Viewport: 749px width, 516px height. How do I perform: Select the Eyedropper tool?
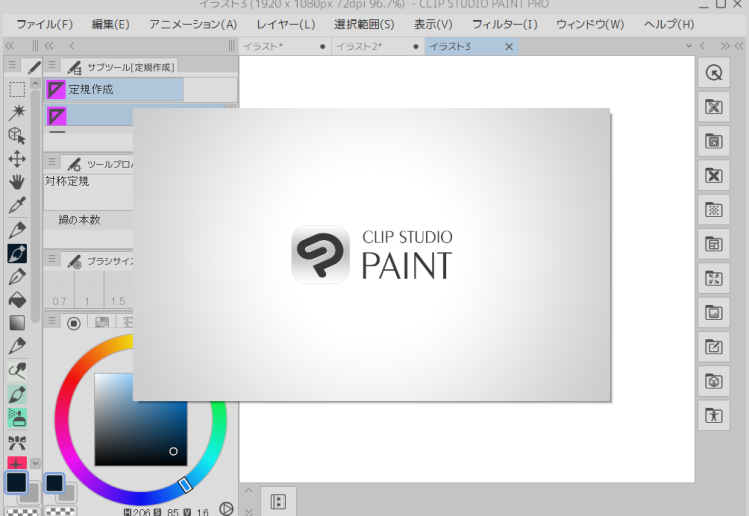pyautogui.click(x=17, y=205)
